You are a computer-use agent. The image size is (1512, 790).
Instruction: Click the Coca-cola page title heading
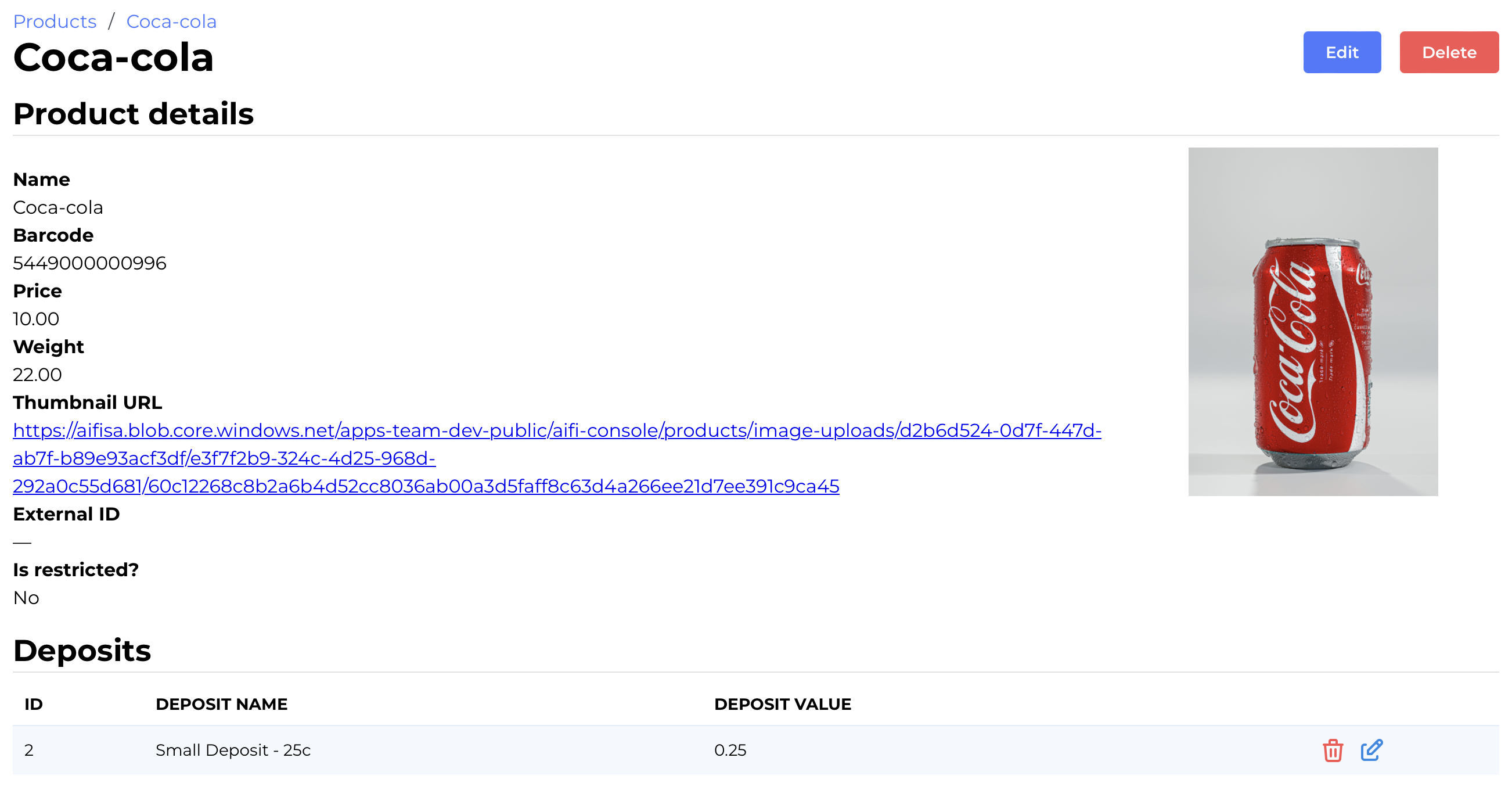113,58
